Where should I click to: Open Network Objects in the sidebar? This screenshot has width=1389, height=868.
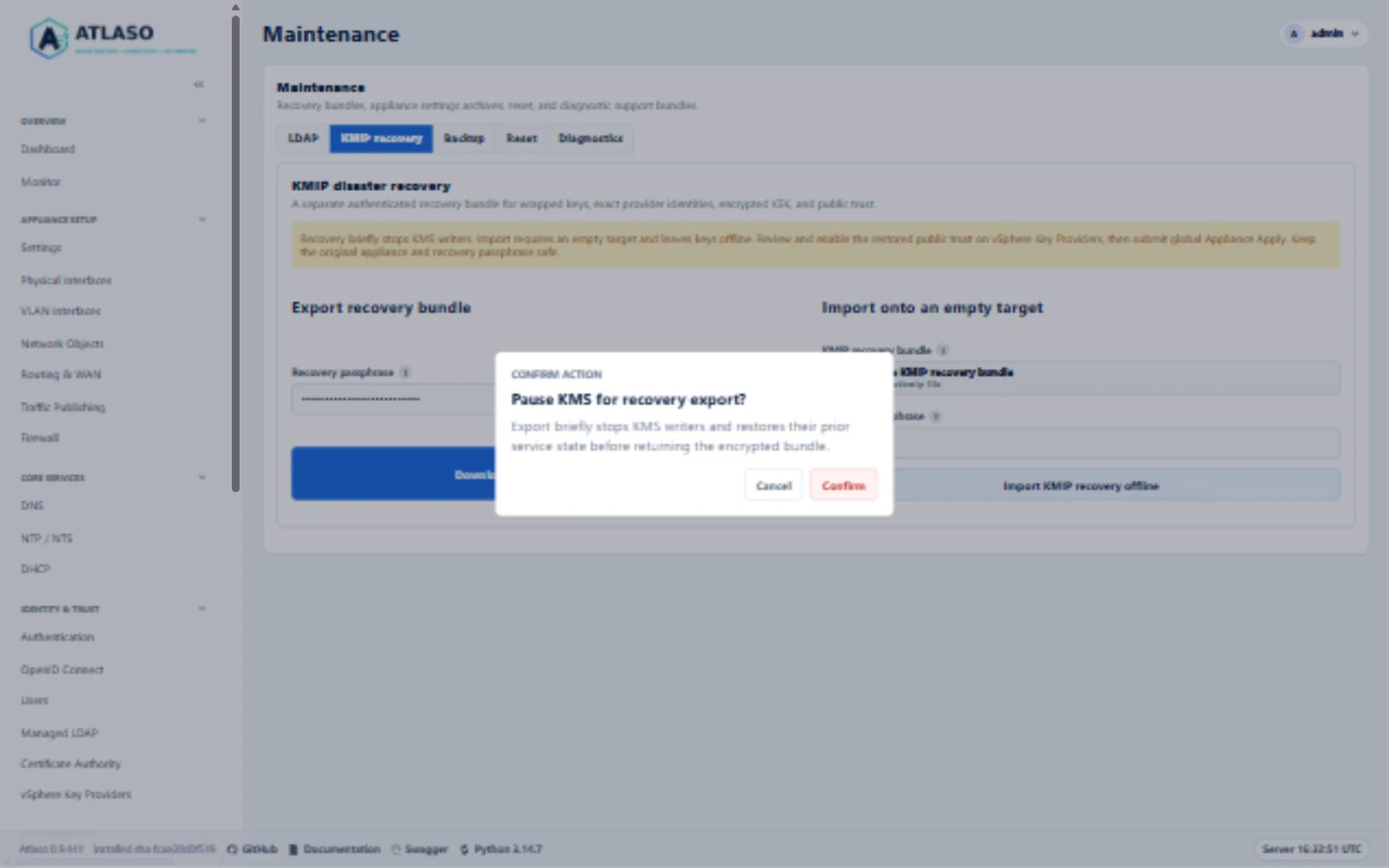(x=63, y=344)
